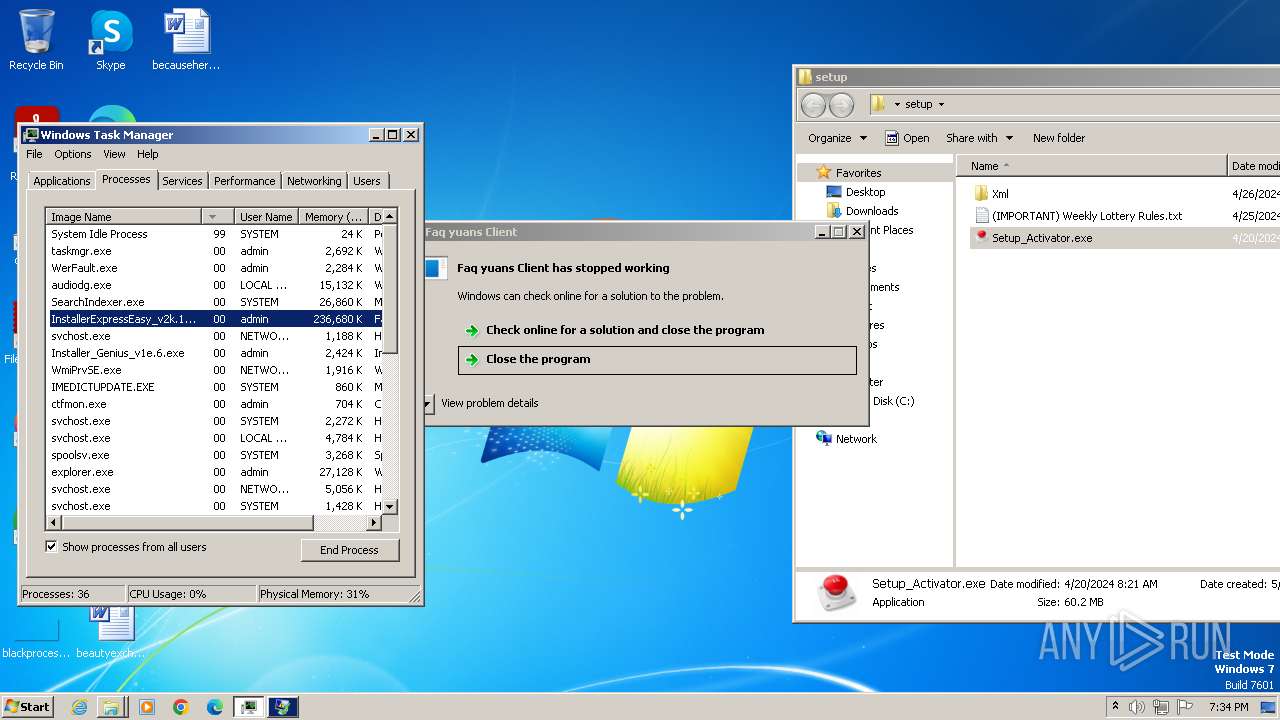
Task: Select the Xml folder
Action: 1000,194
